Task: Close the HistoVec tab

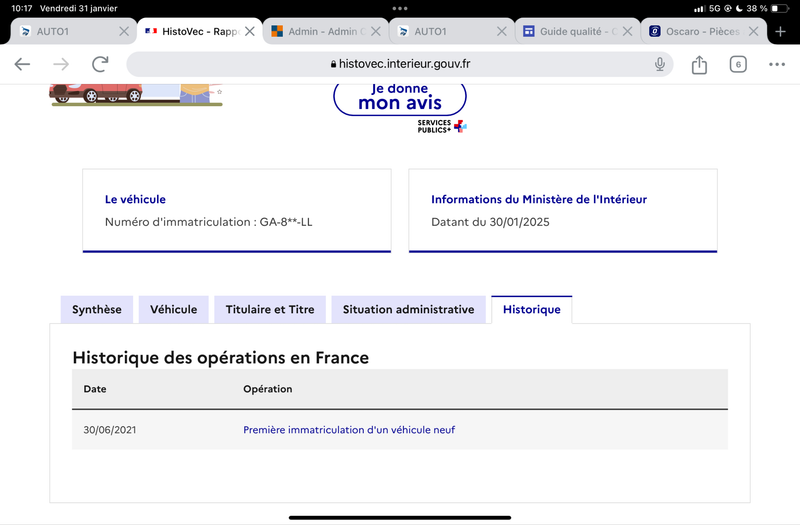Action: coord(249,32)
